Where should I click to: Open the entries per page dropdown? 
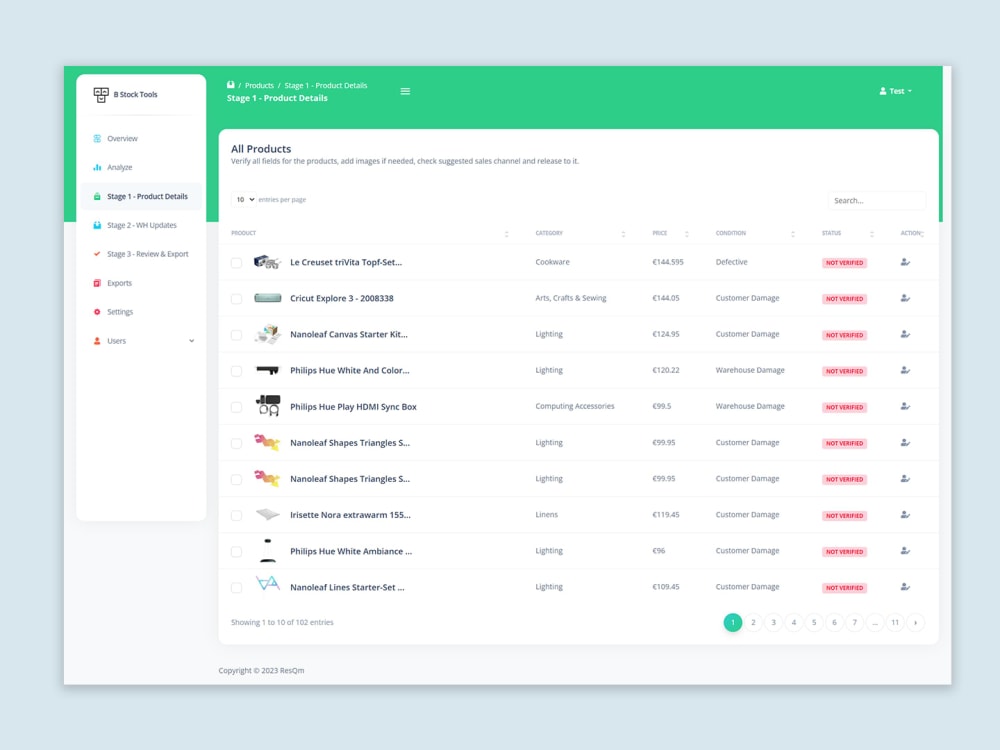coord(244,200)
